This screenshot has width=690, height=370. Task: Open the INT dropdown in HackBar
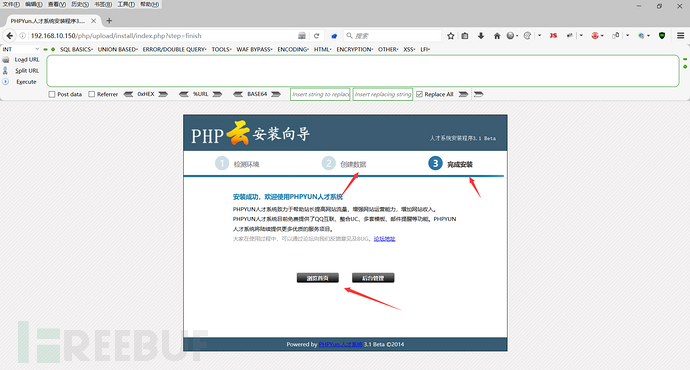click(x=21, y=49)
